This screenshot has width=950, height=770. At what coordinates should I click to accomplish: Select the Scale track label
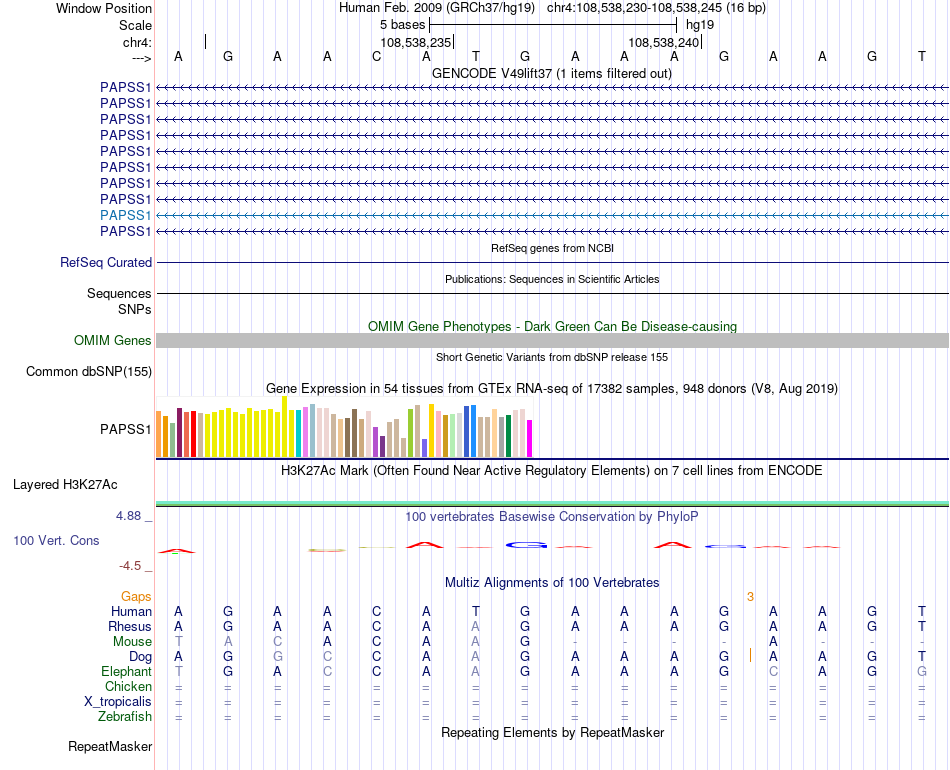(x=135, y=25)
